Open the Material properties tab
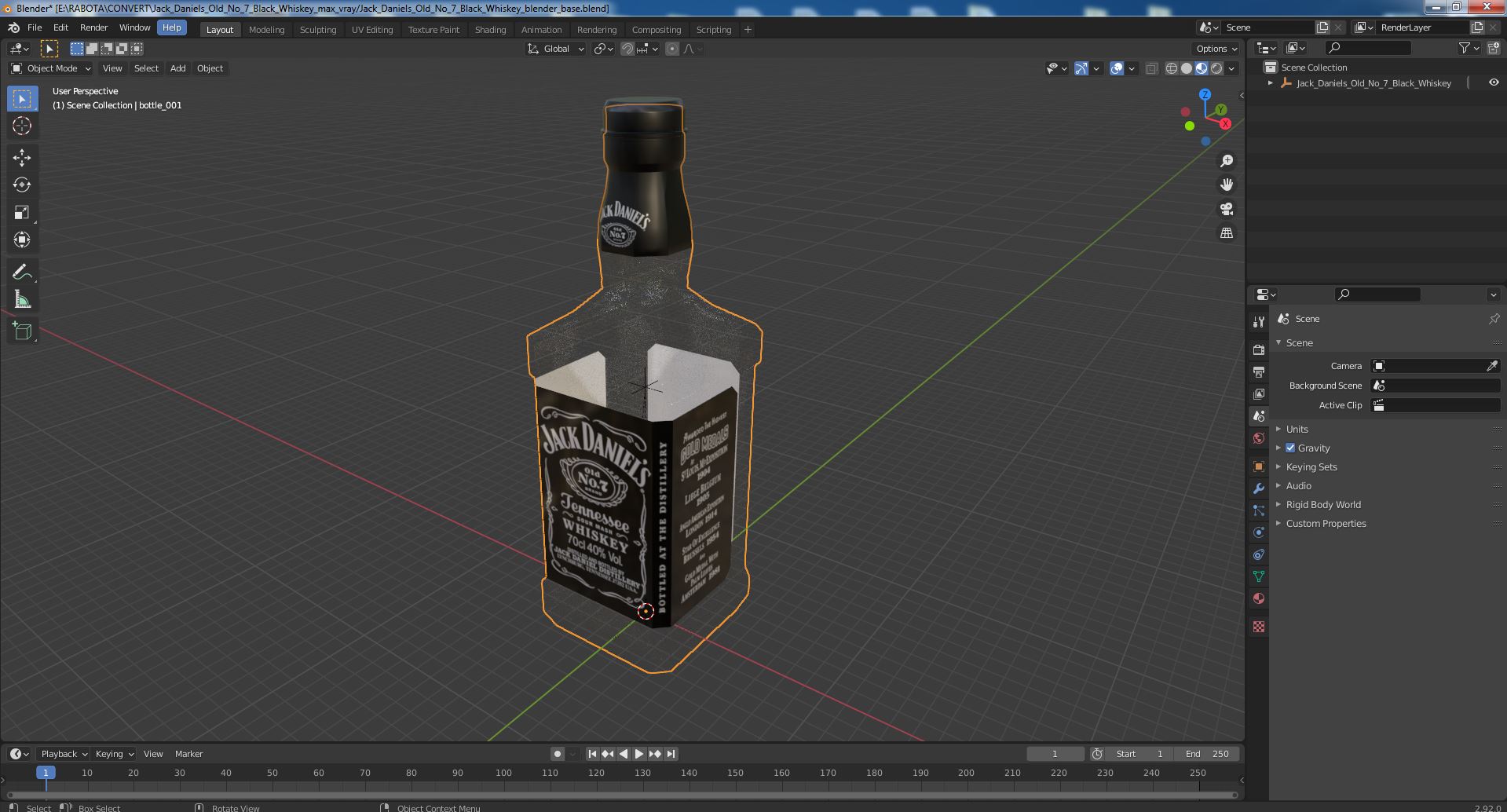 (1259, 598)
